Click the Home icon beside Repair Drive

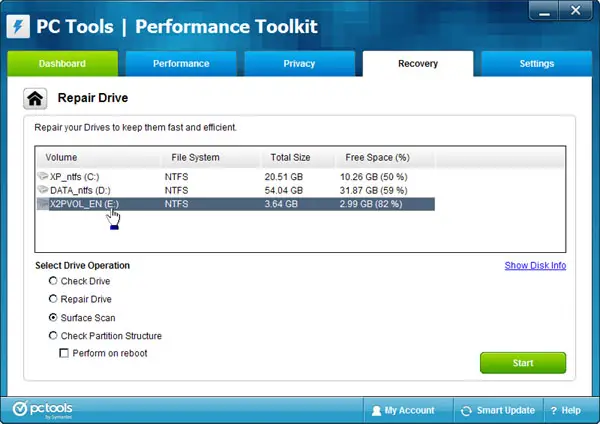35,99
